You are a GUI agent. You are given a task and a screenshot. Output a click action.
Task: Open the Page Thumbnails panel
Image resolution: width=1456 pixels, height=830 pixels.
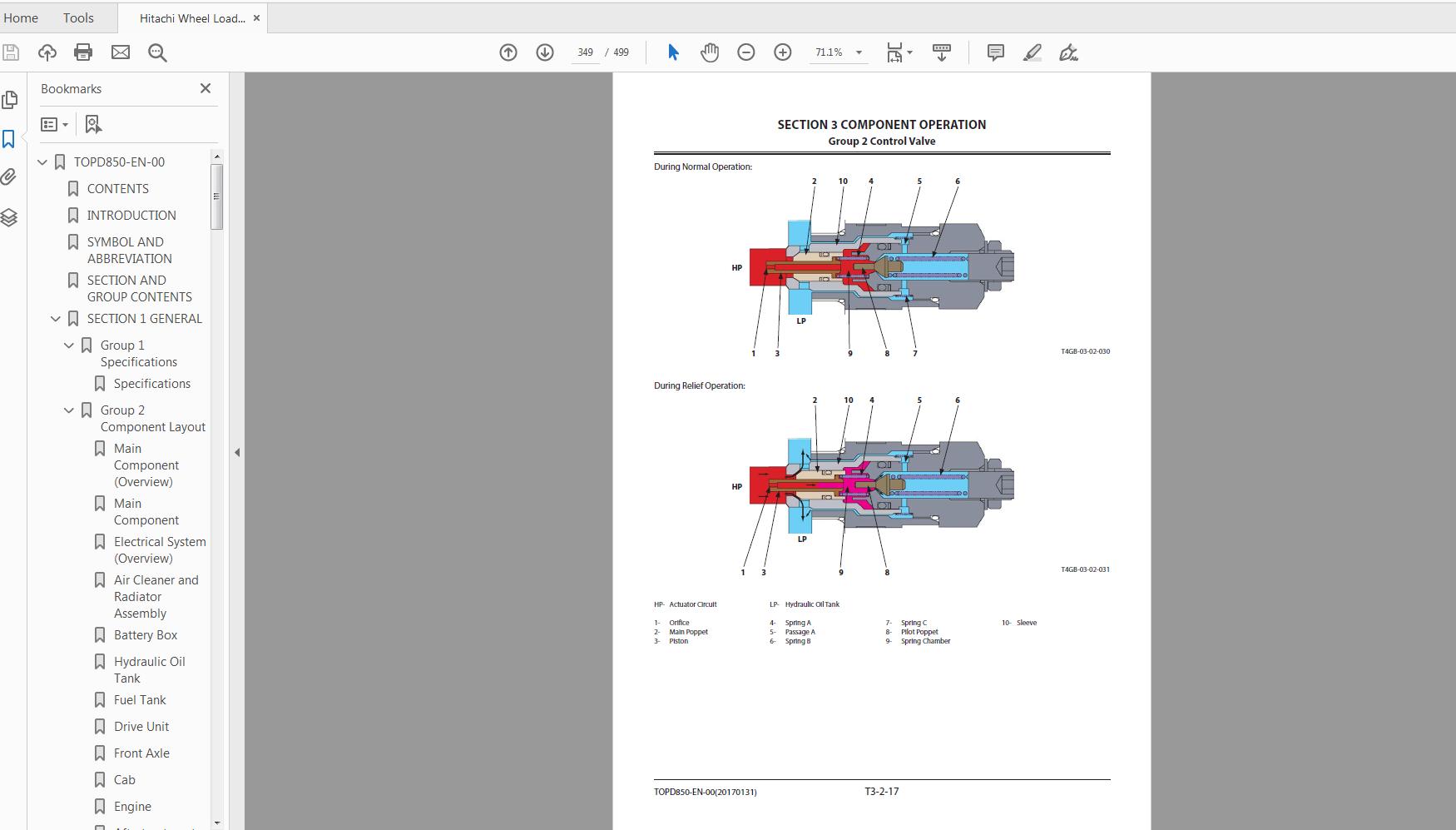click(10, 99)
